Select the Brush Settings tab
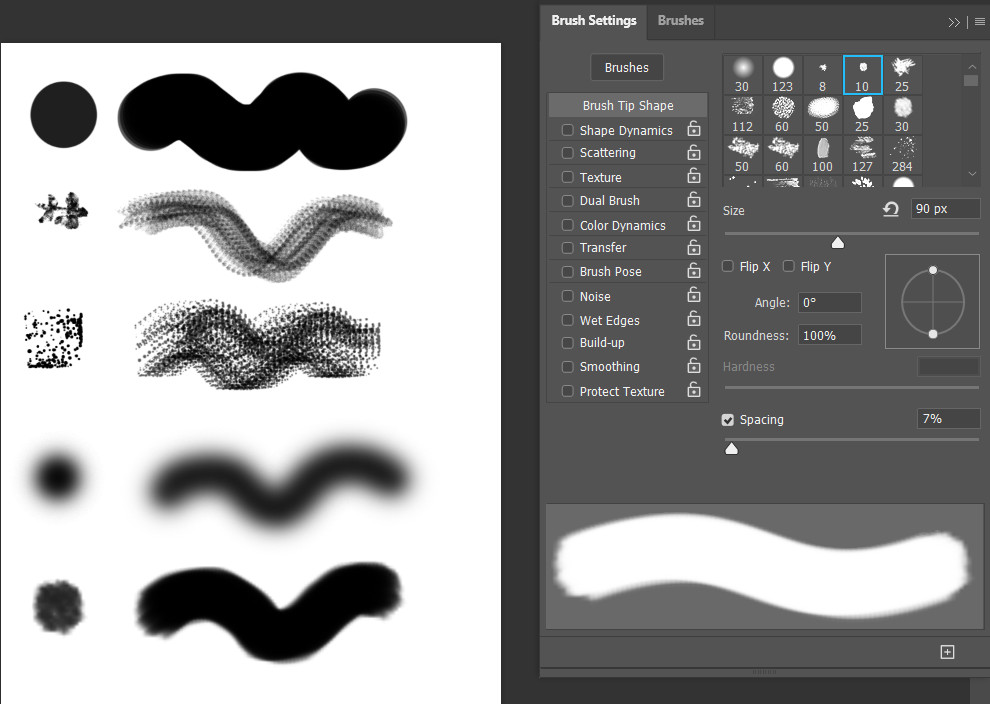The height and width of the screenshot is (704, 990). 593,20
